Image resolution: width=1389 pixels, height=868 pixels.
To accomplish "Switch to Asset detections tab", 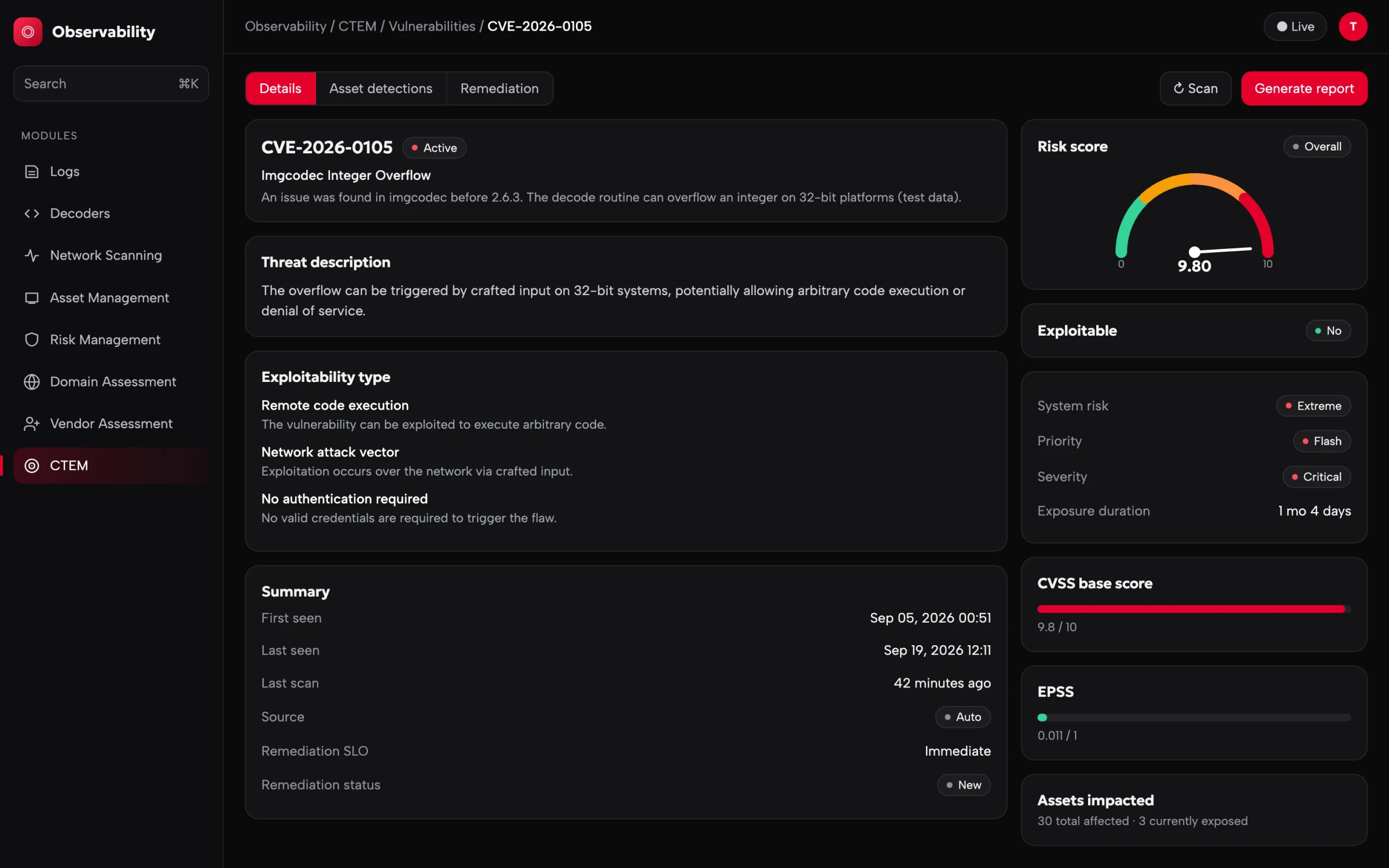I will click(x=381, y=89).
